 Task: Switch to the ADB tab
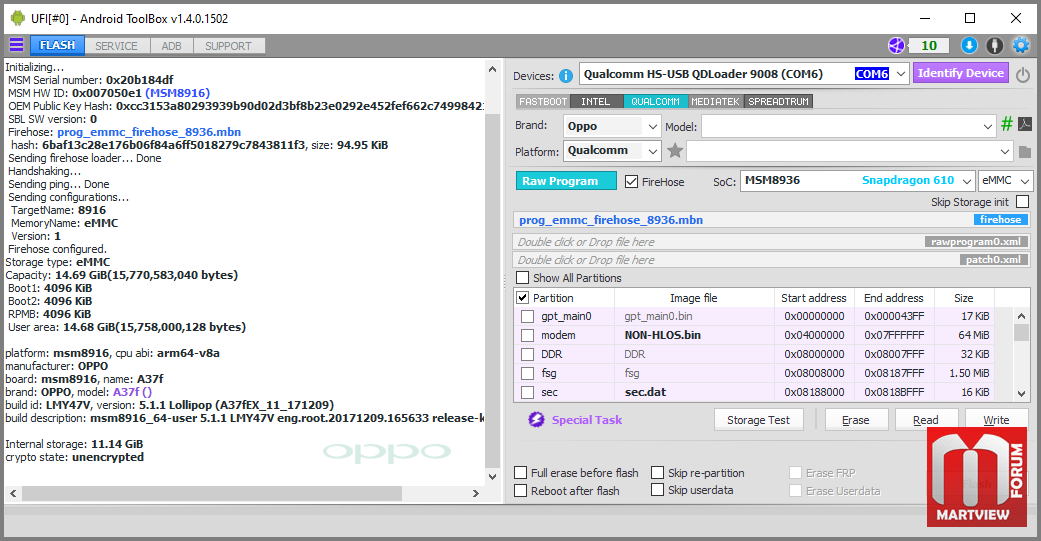(x=171, y=46)
